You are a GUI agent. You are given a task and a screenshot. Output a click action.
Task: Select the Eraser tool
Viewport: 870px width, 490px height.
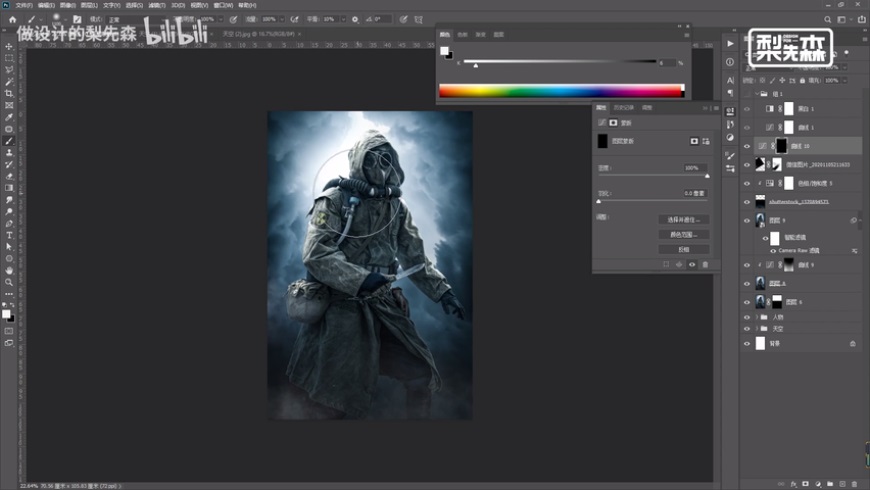coord(9,176)
